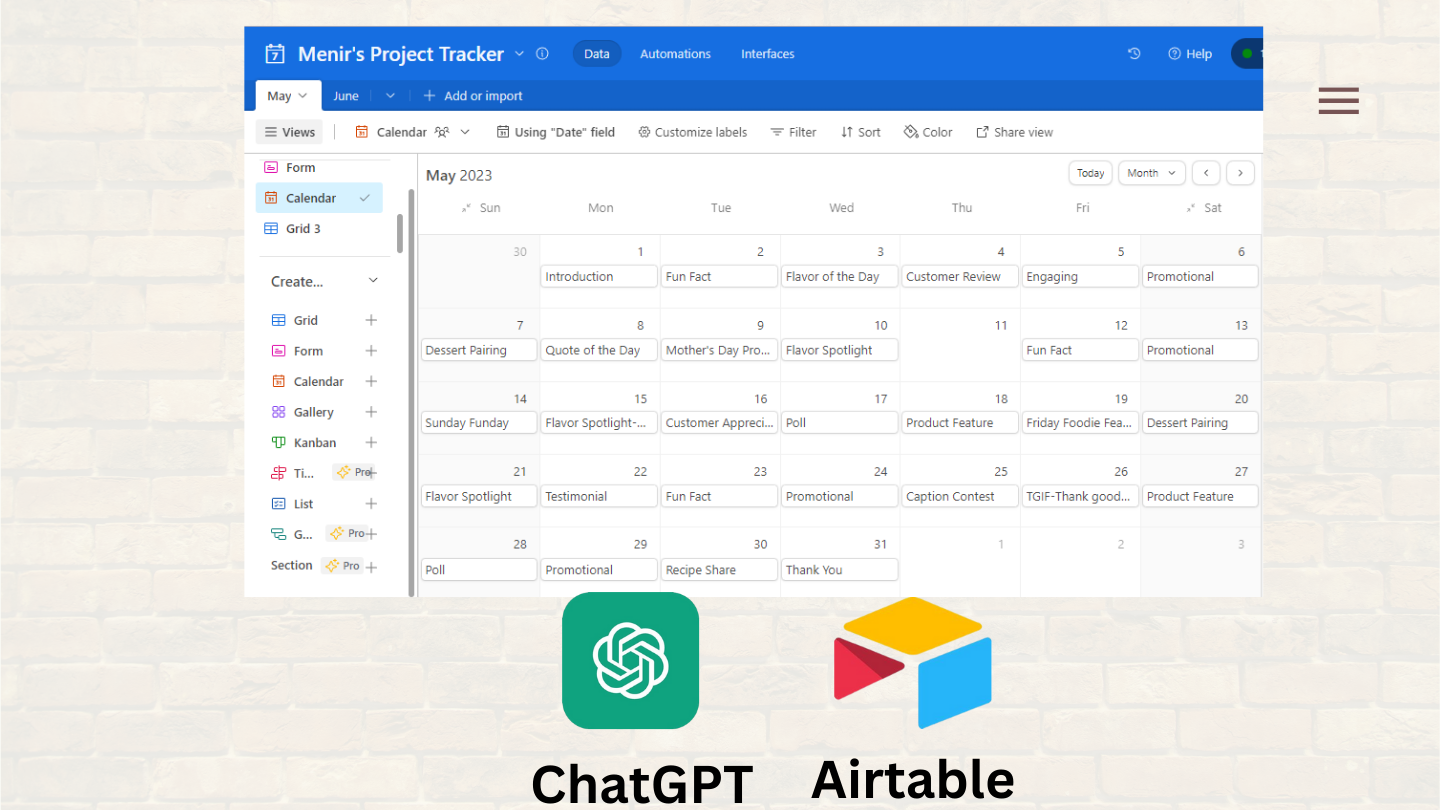
Task: Click the ChatGPT logo
Action: click(x=630, y=660)
